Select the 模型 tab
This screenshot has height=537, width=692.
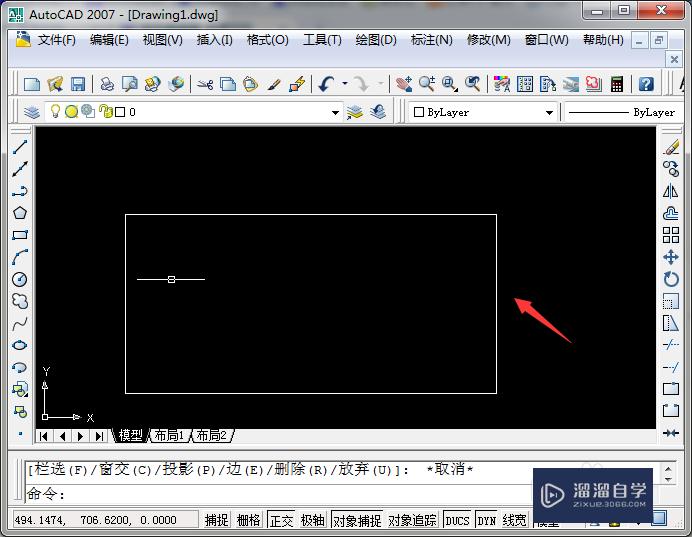130,436
